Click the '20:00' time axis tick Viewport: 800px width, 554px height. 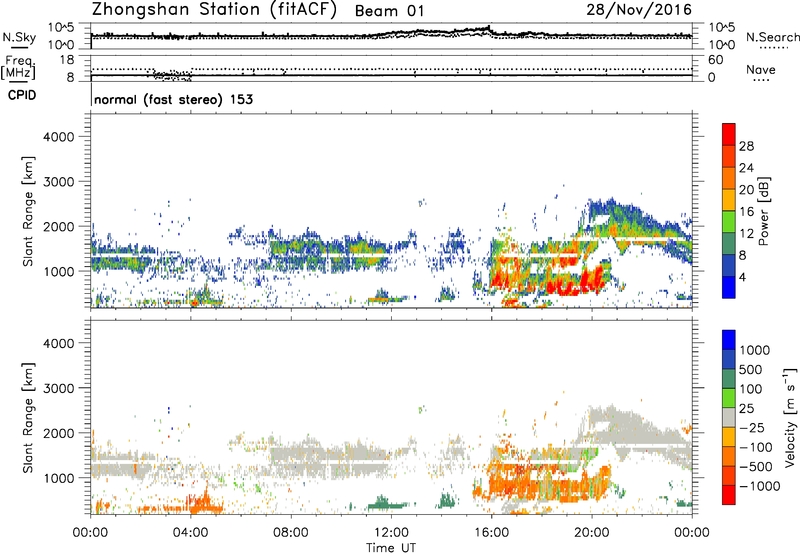(592, 533)
